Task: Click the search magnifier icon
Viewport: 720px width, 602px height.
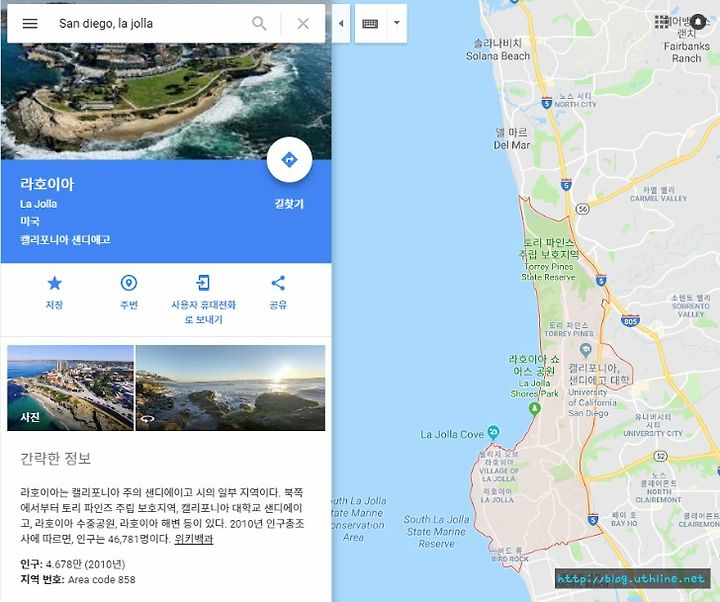Action: [x=259, y=23]
